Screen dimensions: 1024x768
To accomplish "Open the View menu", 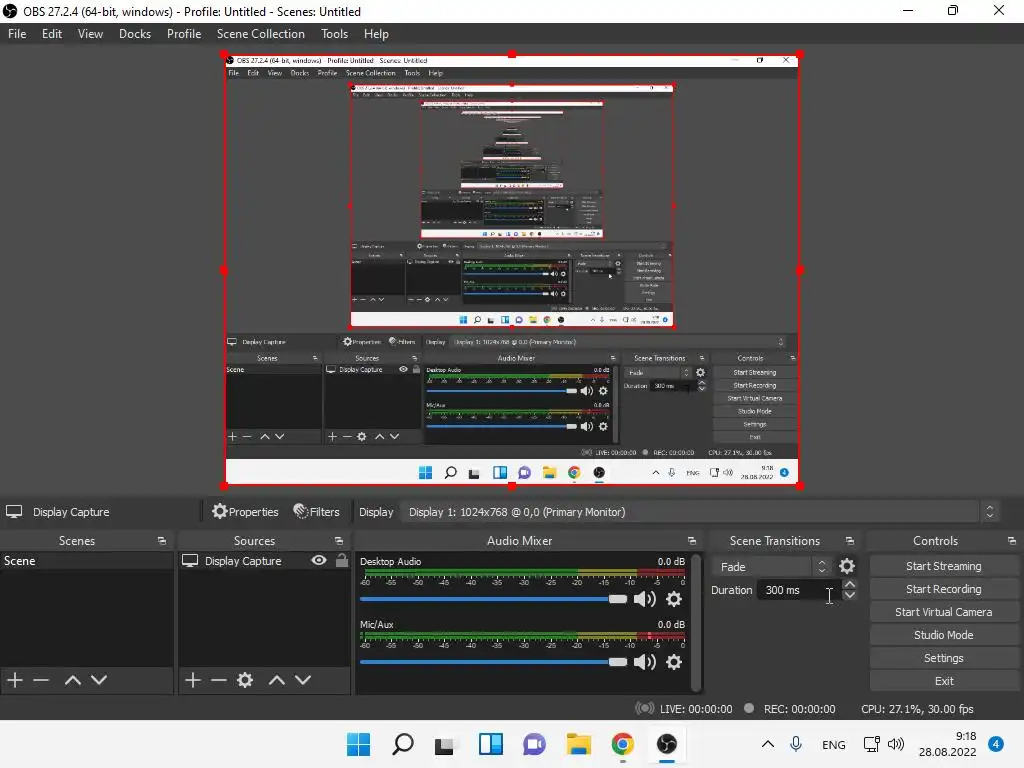I will (x=90, y=34).
